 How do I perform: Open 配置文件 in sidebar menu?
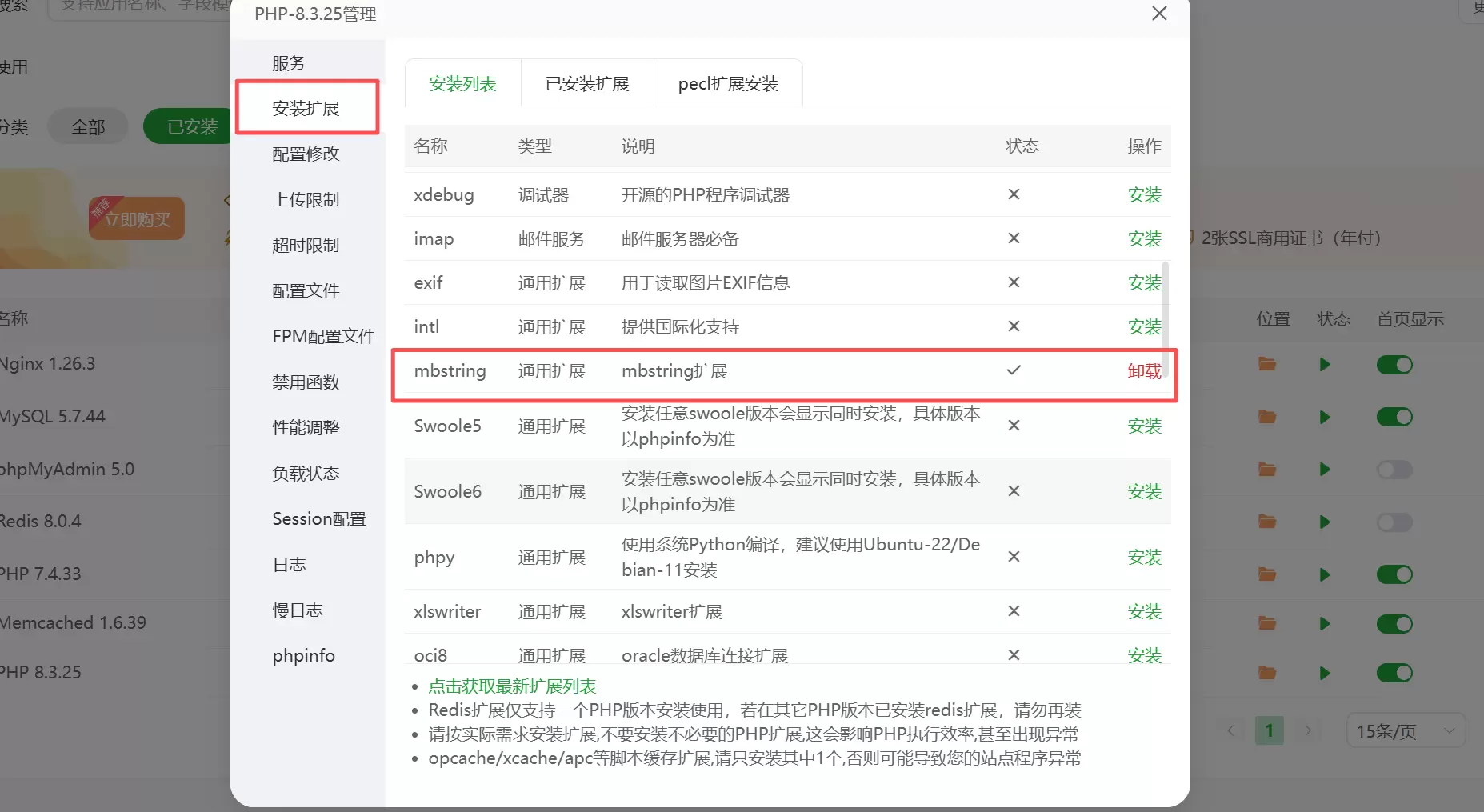[306, 290]
